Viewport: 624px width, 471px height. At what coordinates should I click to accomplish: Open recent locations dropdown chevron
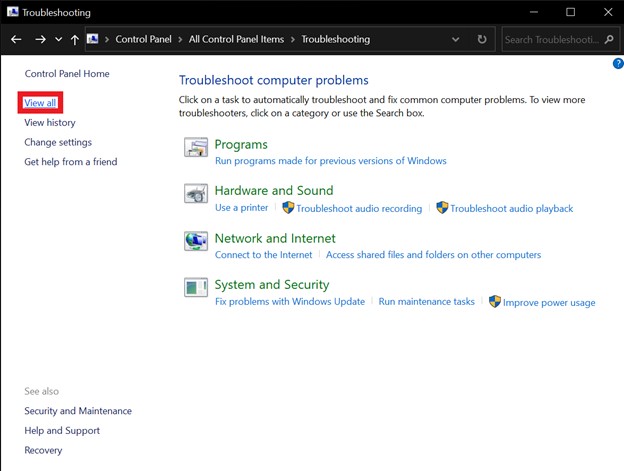click(x=58, y=39)
